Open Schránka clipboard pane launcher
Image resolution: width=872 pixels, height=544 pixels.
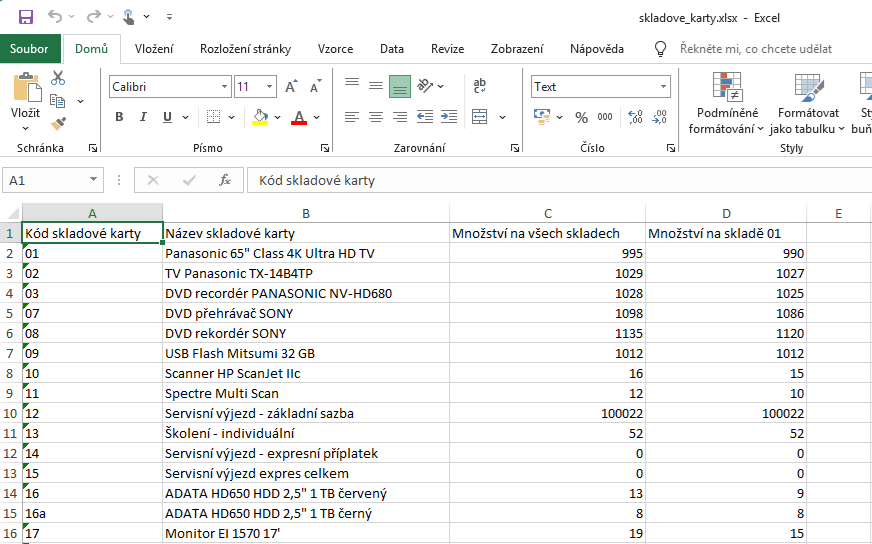point(93,148)
